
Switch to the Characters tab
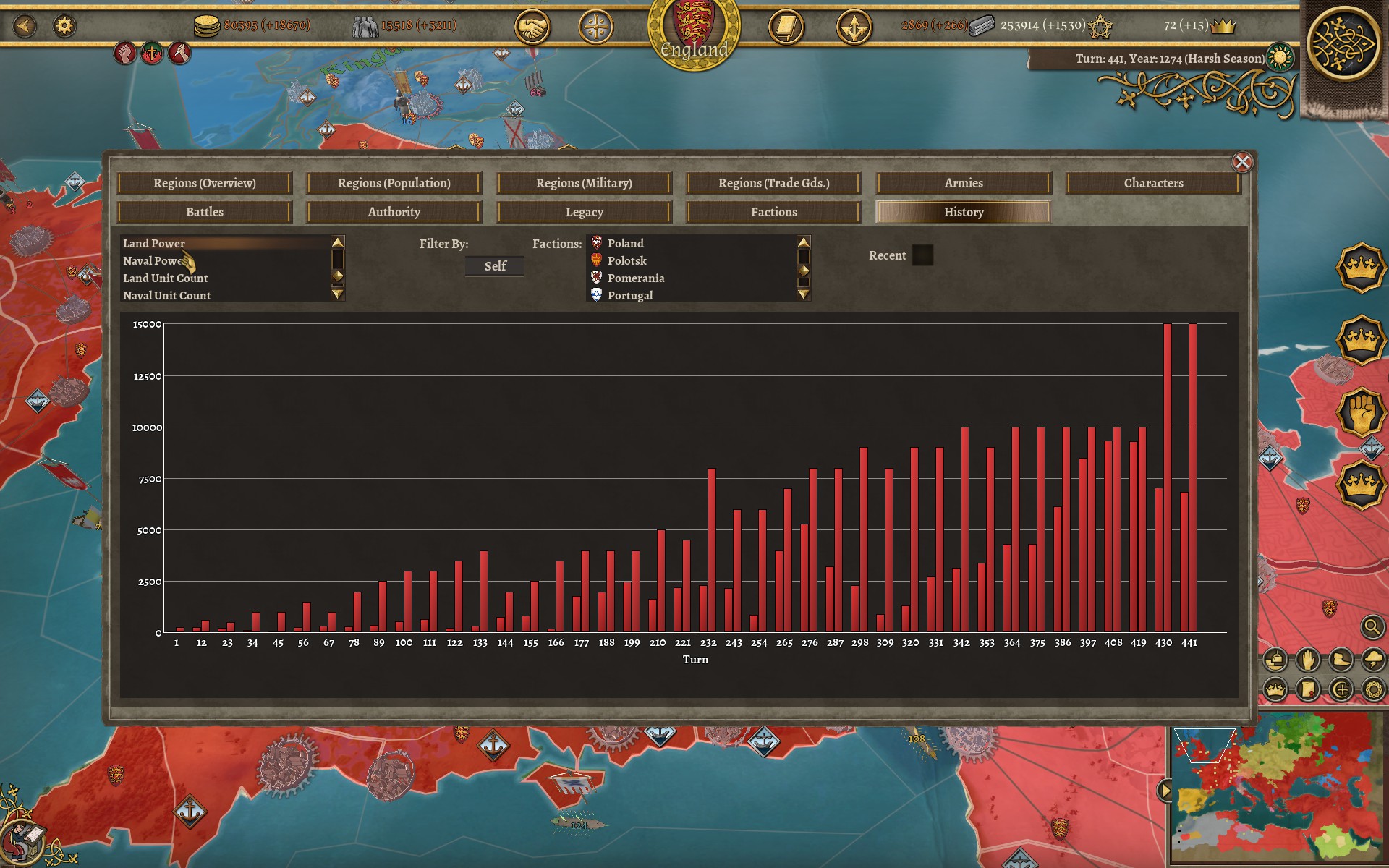pos(1153,183)
